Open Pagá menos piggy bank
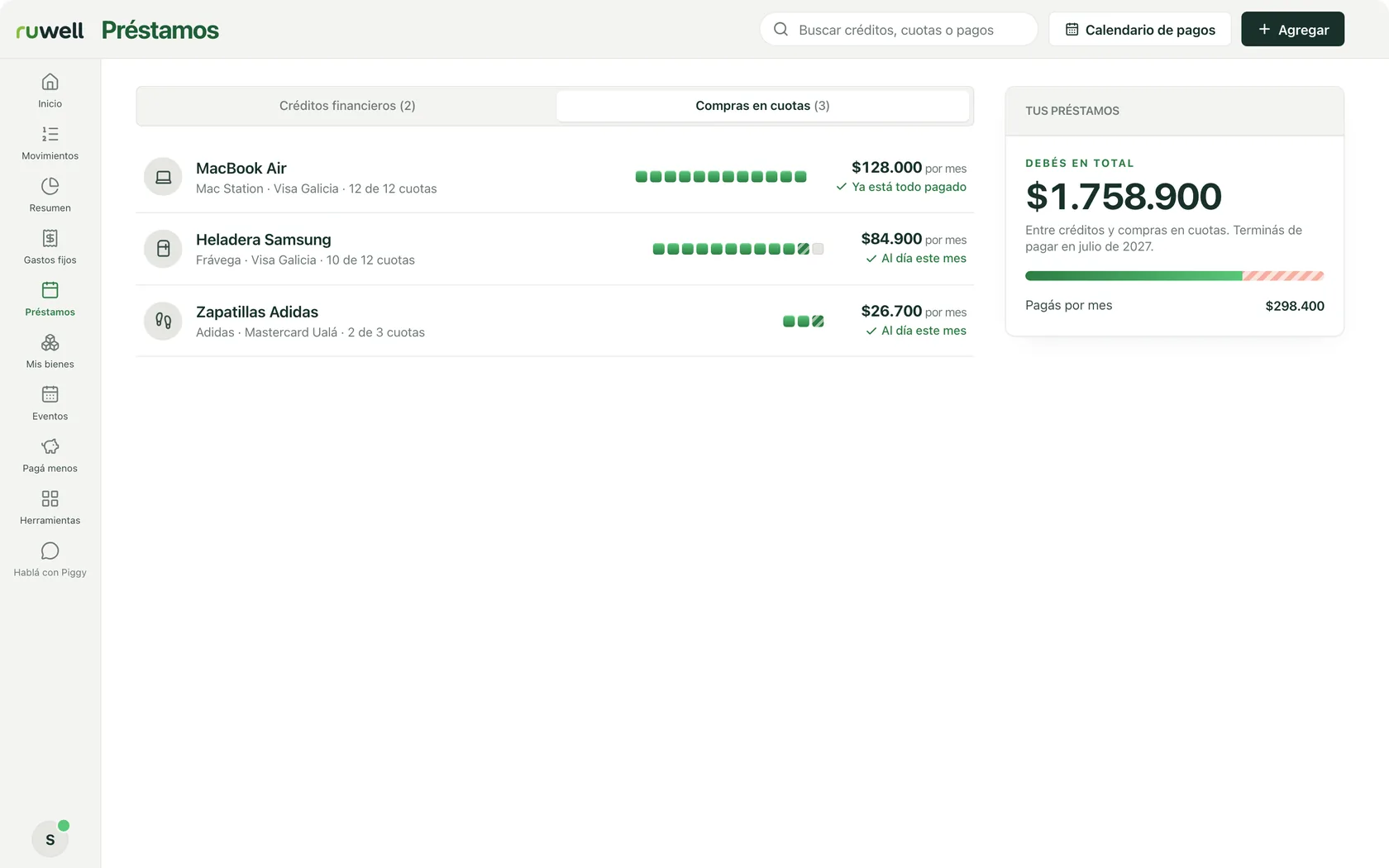The height and width of the screenshot is (868, 1389). [50, 446]
